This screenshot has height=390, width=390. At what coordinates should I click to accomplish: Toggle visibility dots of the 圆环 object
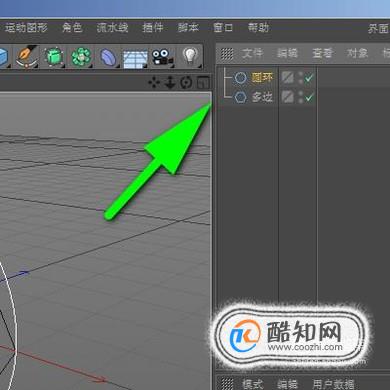(301, 78)
